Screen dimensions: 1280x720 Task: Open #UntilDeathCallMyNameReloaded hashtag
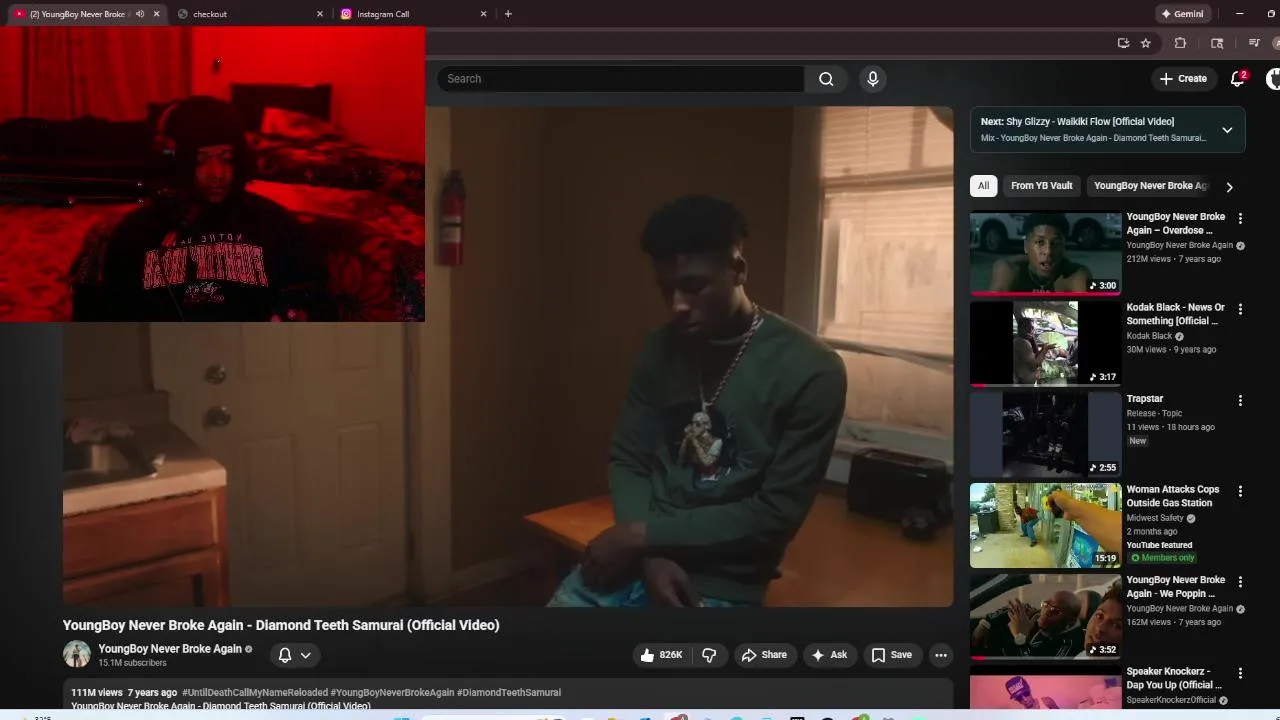click(x=254, y=692)
